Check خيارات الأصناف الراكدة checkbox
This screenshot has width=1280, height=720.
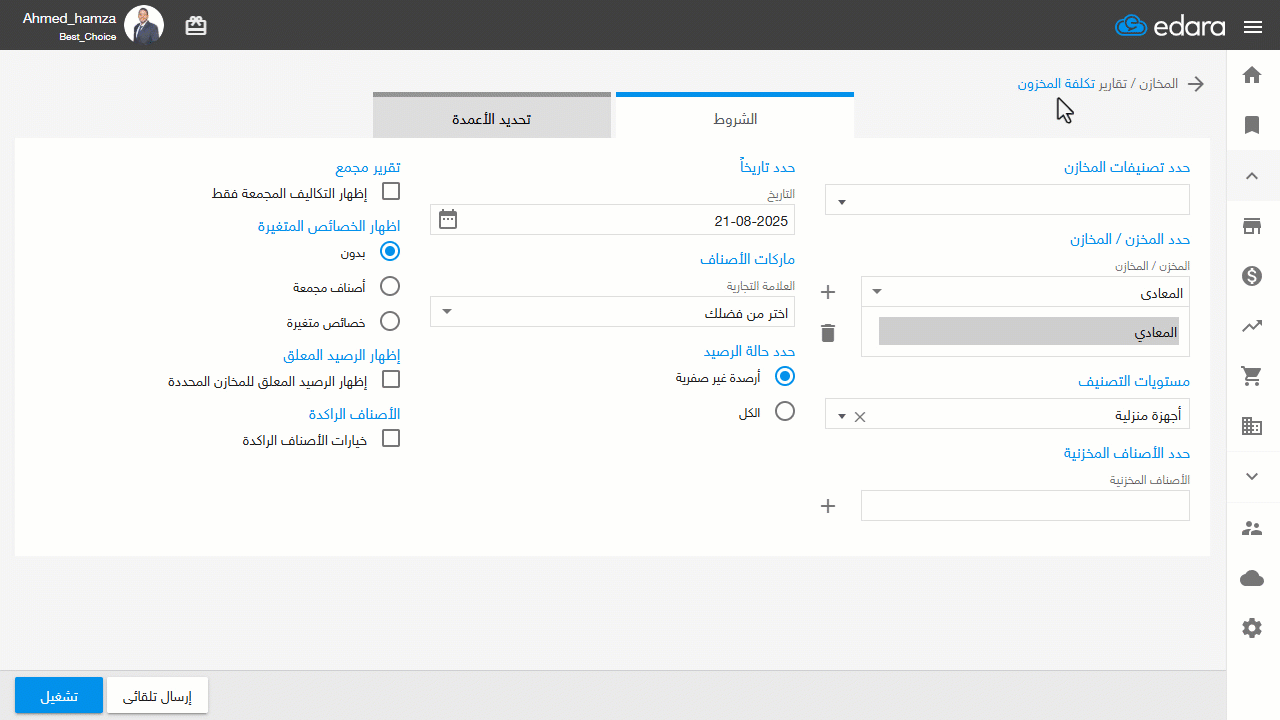coord(391,438)
